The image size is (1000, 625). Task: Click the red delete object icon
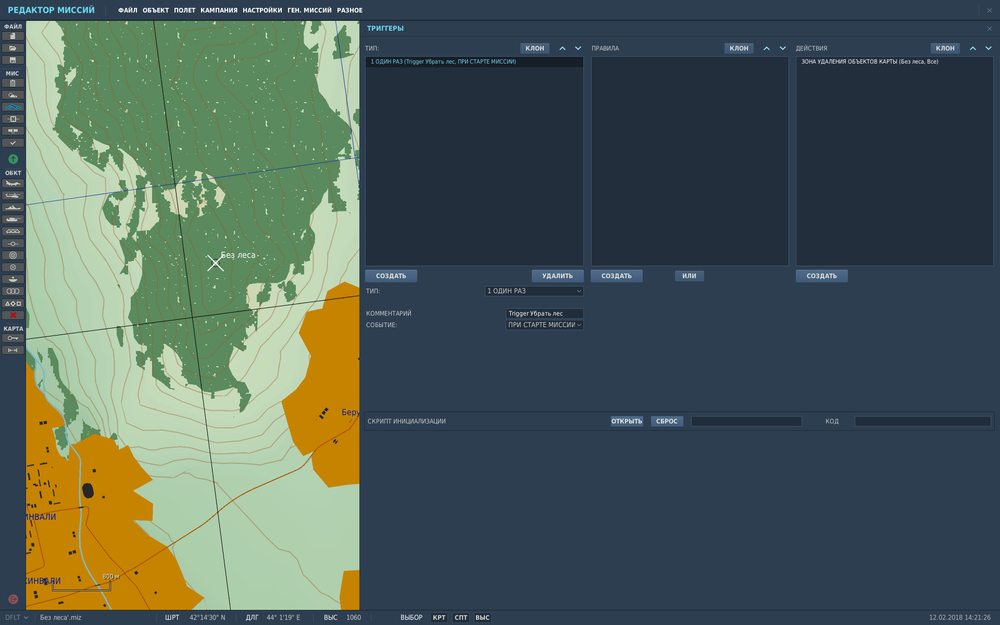pos(13,315)
